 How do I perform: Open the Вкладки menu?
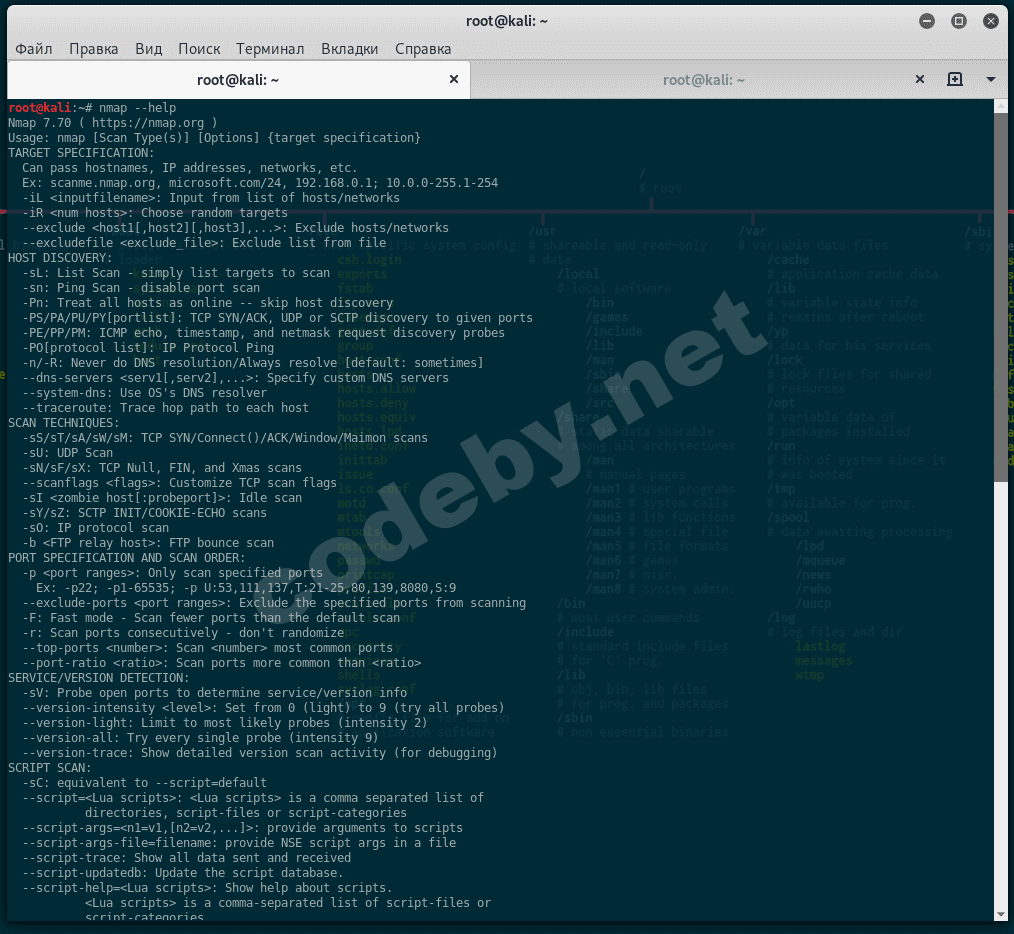pyautogui.click(x=350, y=49)
